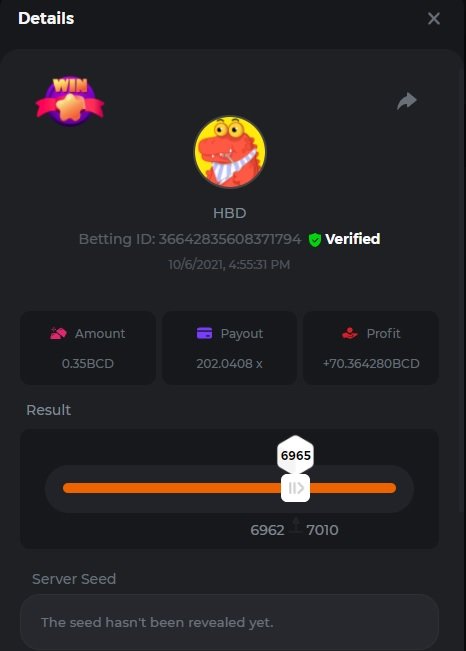The width and height of the screenshot is (466, 651).
Task: Click the 6965 result hexagon marker
Action: click(x=295, y=455)
